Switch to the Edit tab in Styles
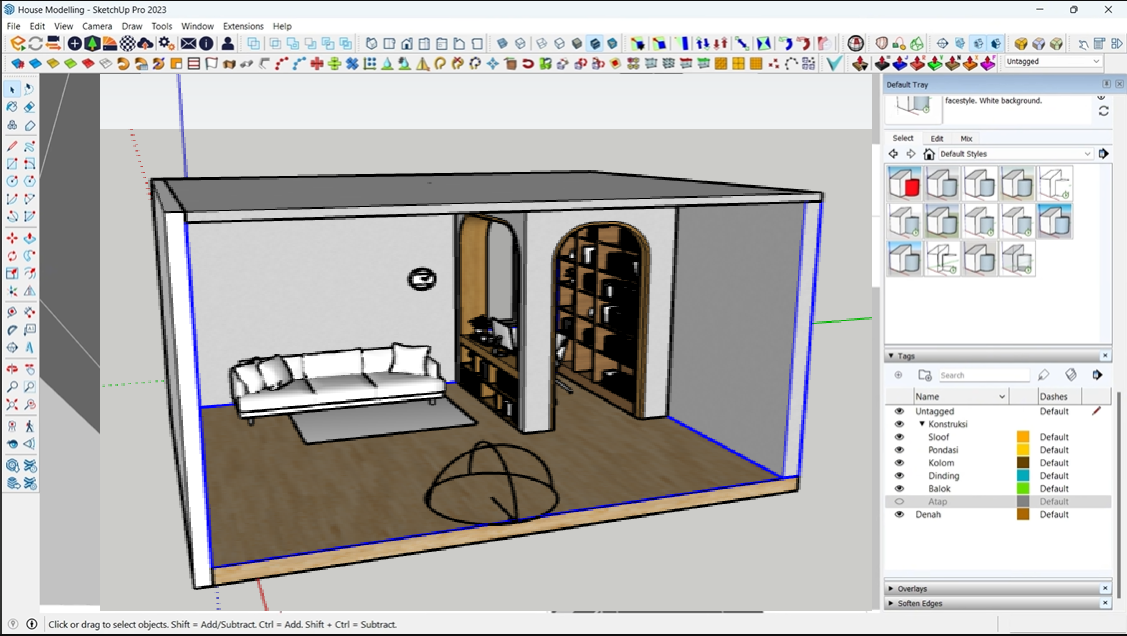 937,138
